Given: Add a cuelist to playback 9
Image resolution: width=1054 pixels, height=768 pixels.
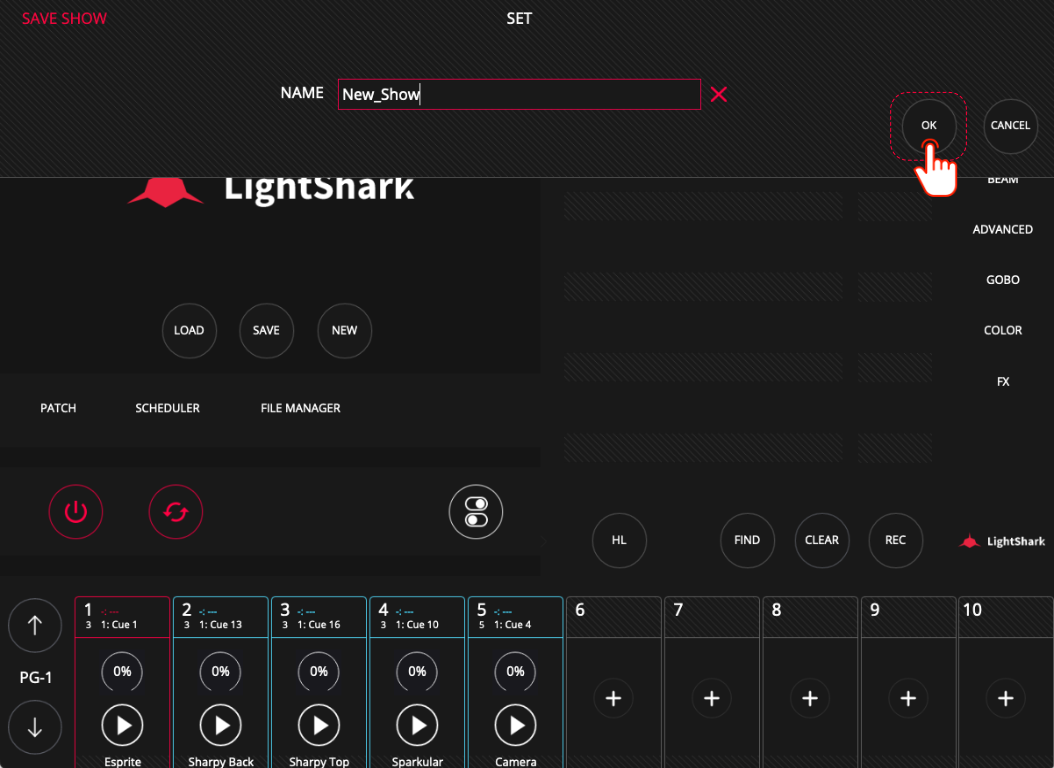Looking at the screenshot, I should point(908,699).
